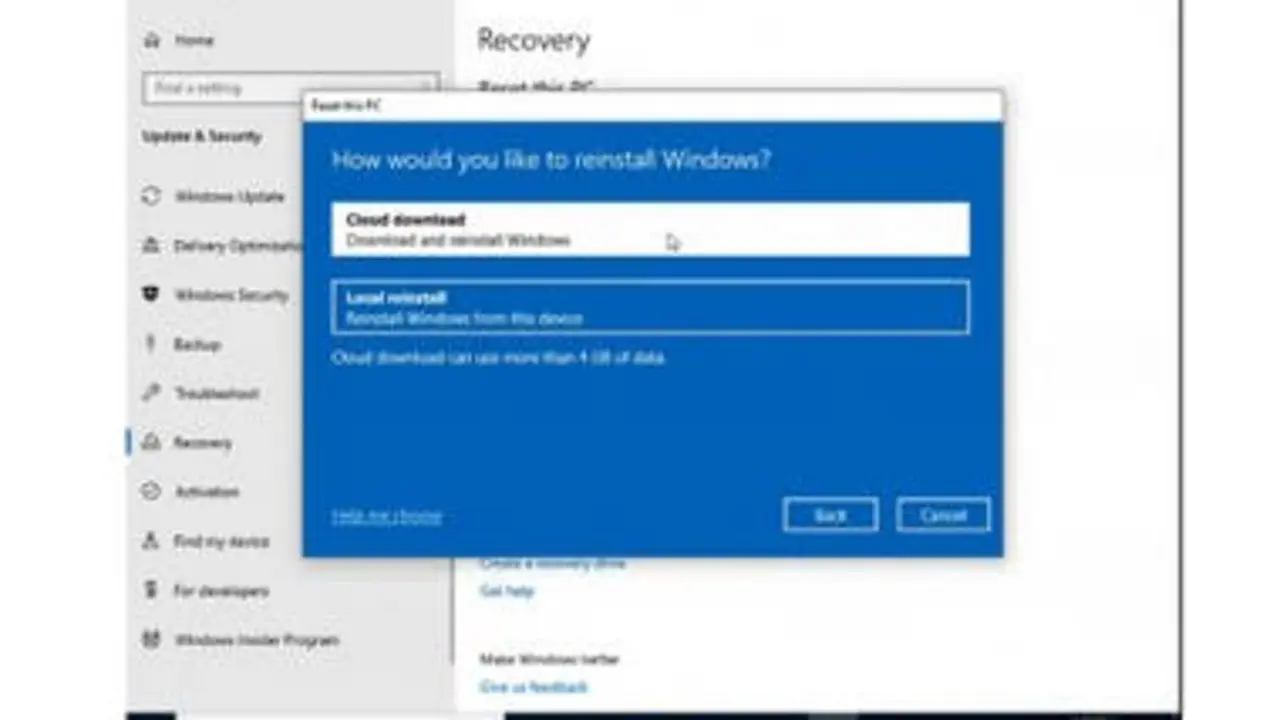This screenshot has height=720, width=1280.
Task: Click the Backup arrow icon
Action: pos(151,344)
